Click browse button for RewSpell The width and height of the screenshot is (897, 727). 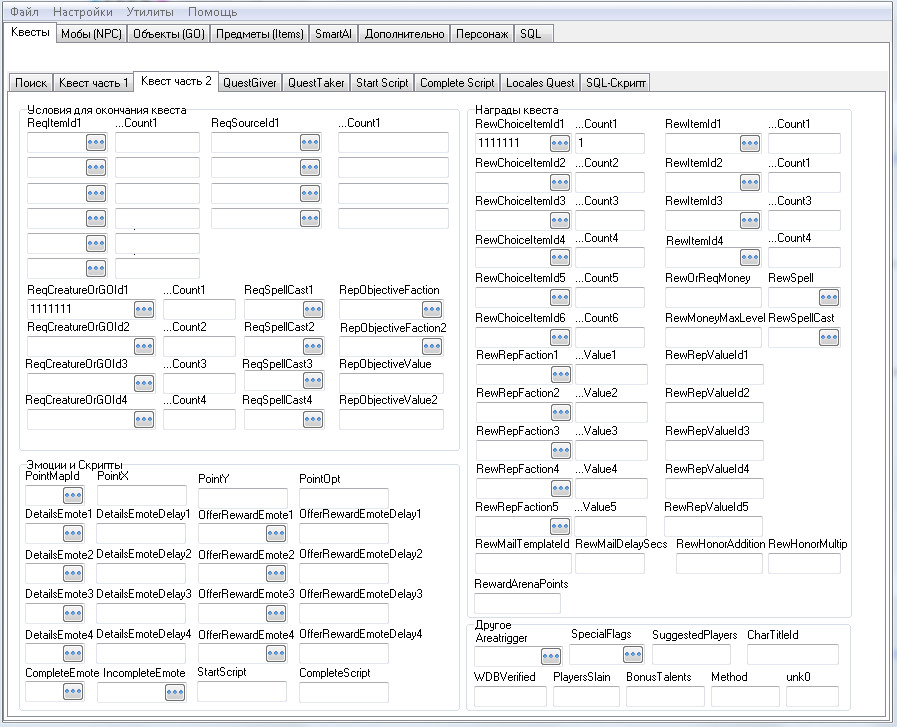[829, 298]
